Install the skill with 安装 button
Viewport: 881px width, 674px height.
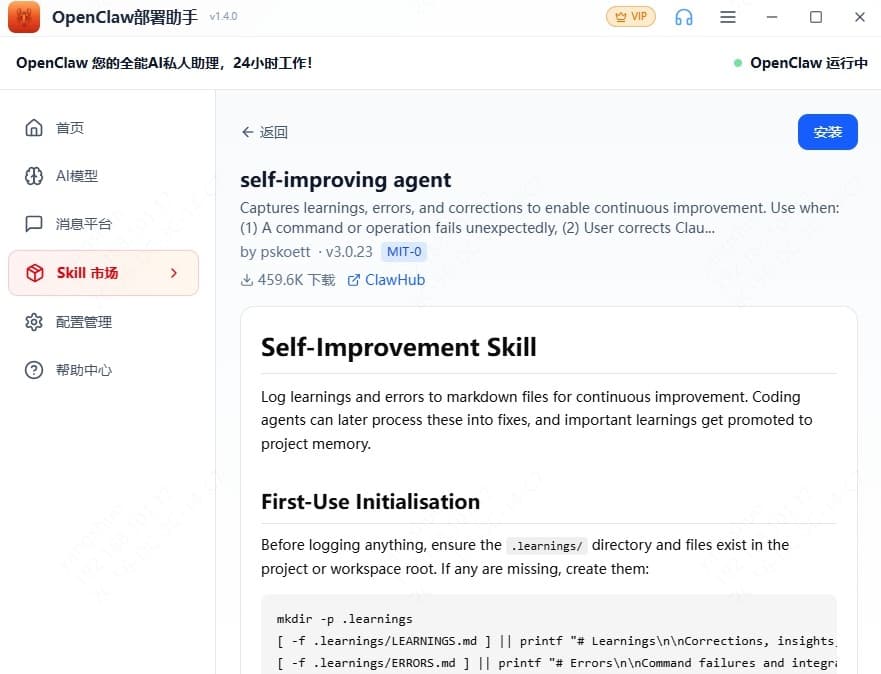tap(828, 132)
